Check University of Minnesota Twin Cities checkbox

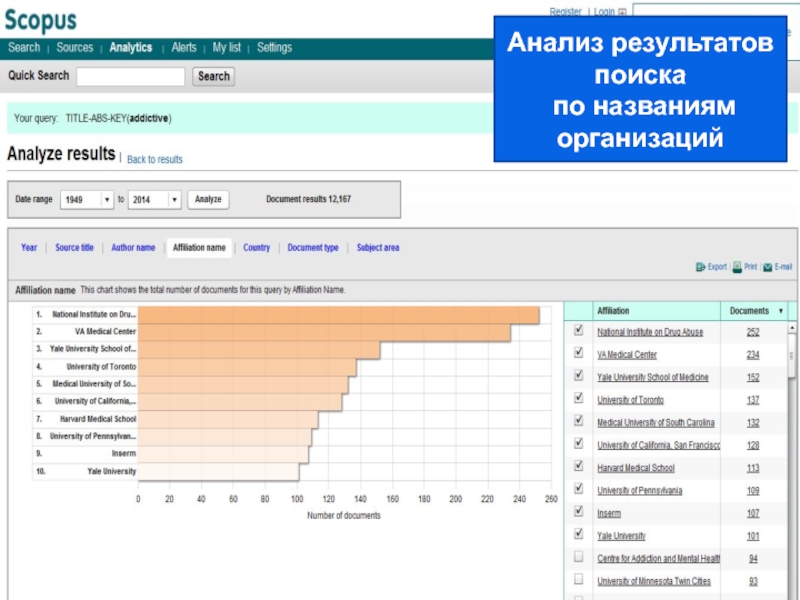(x=578, y=580)
